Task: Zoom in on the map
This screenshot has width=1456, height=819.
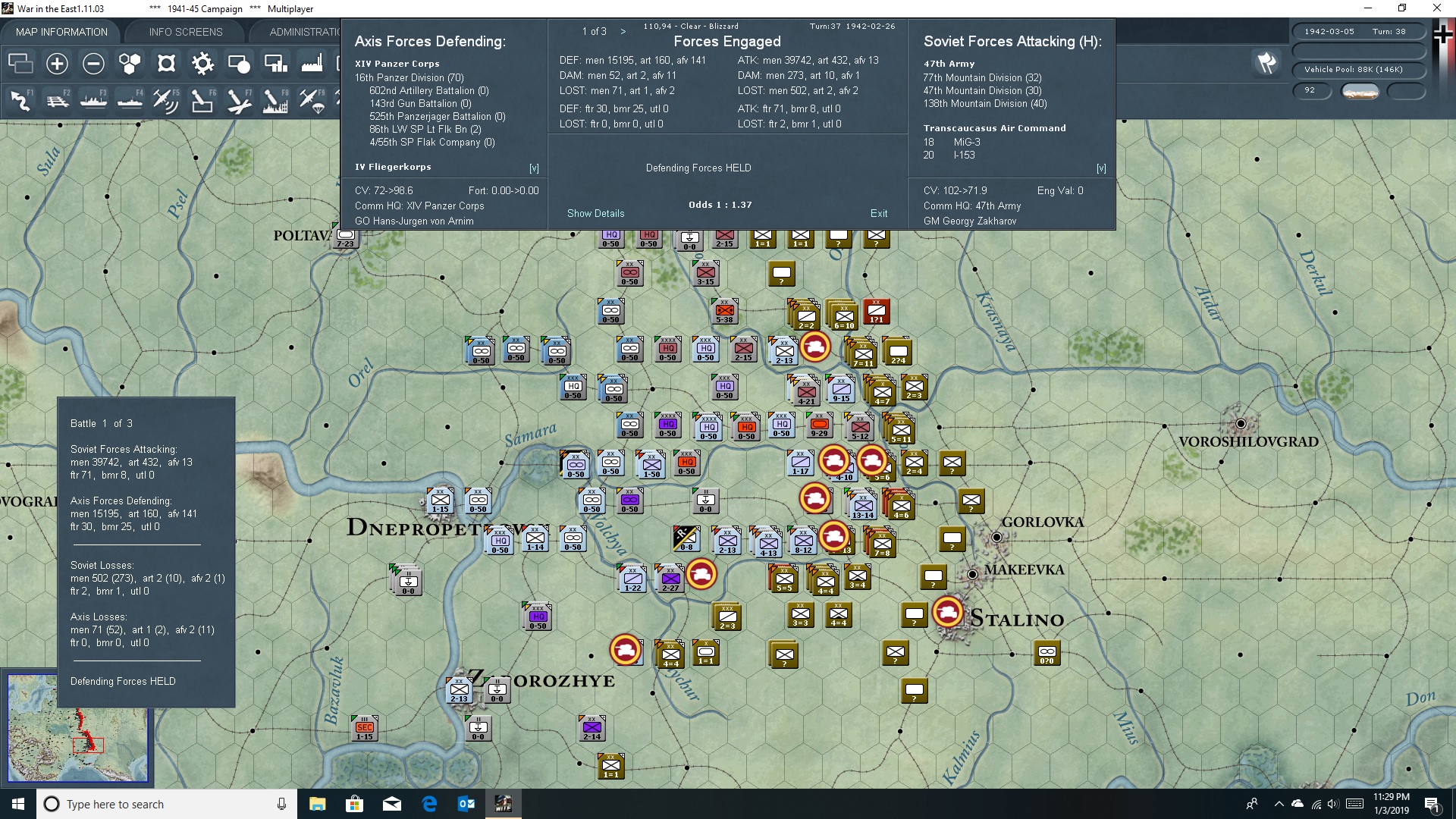Action: point(57,64)
